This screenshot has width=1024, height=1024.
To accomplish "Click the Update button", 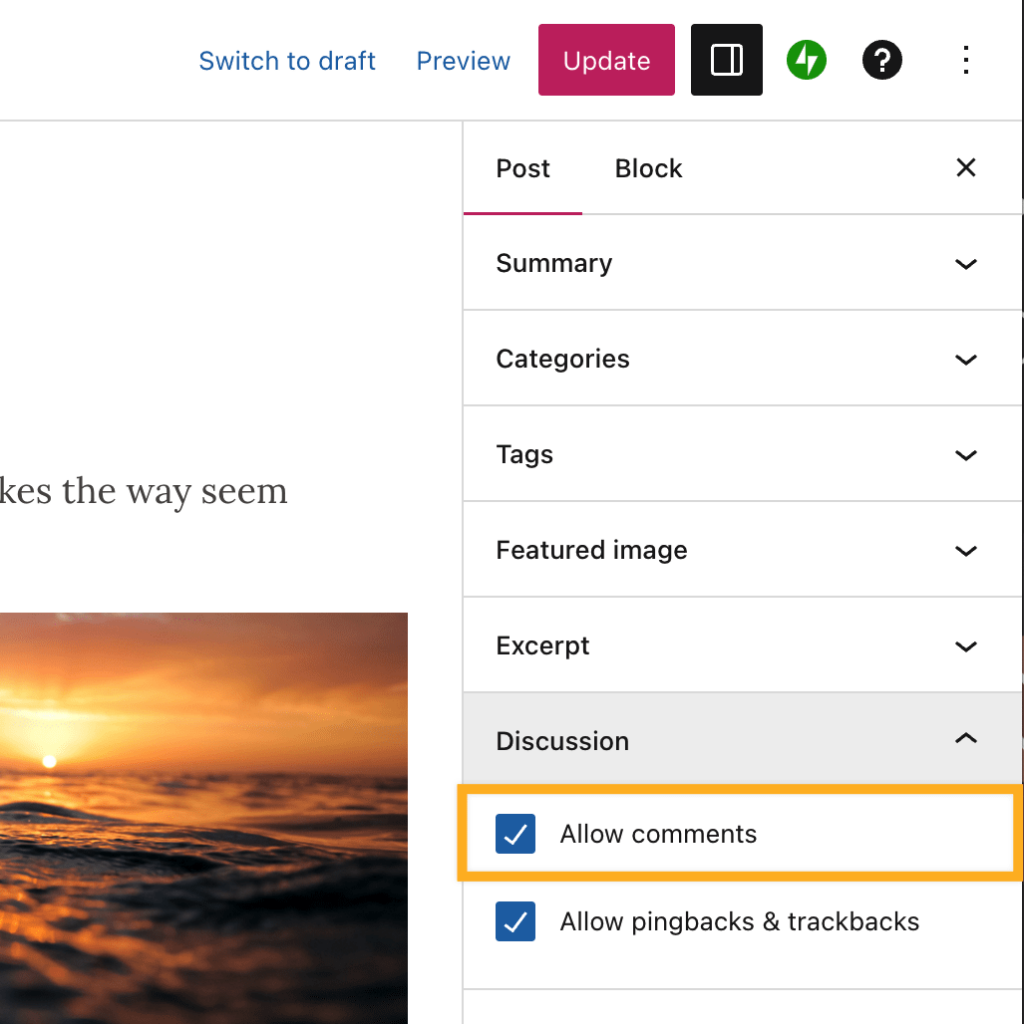I will 606,59.
